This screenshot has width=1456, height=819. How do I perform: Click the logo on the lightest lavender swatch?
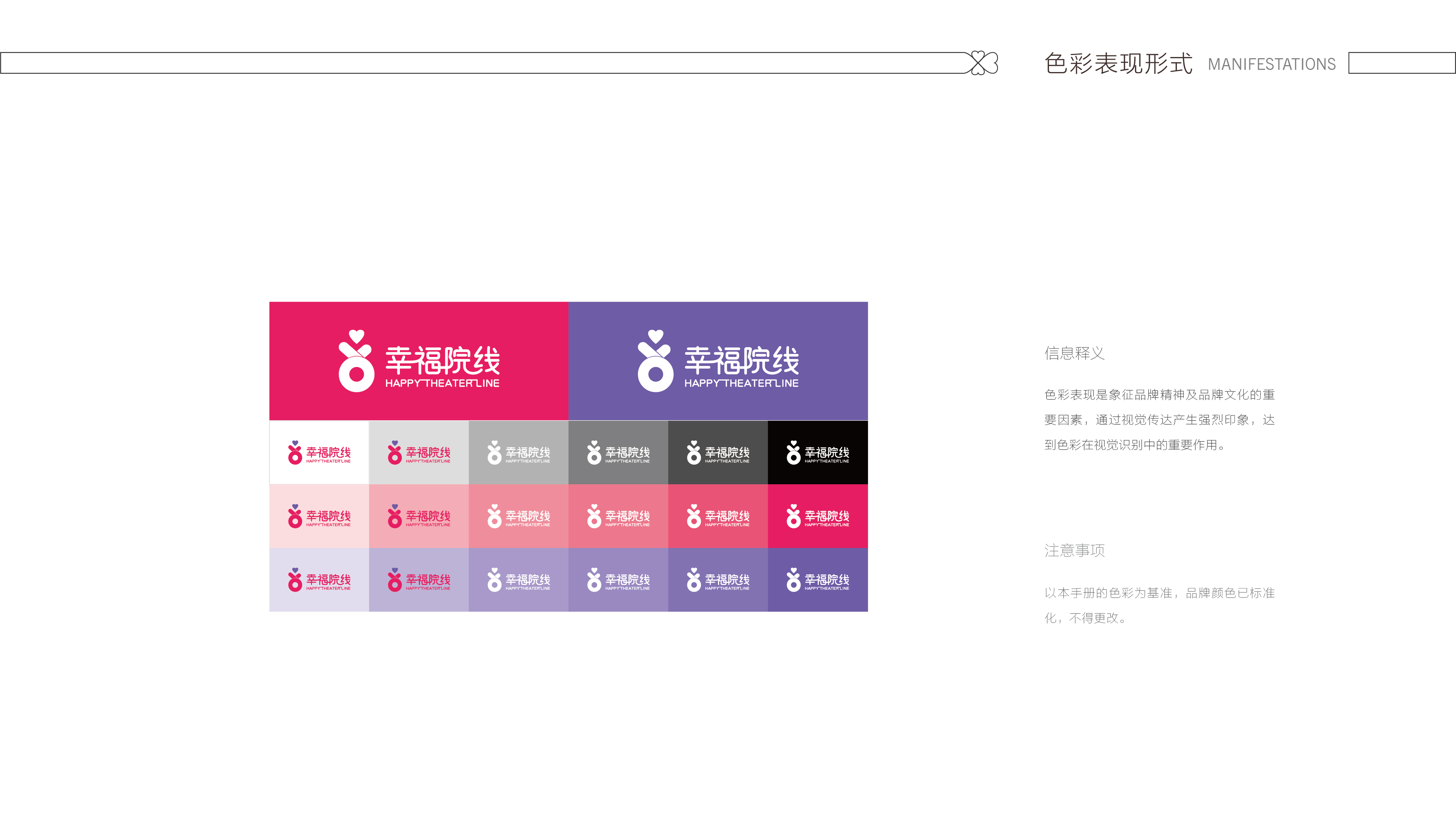click(x=320, y=580)
